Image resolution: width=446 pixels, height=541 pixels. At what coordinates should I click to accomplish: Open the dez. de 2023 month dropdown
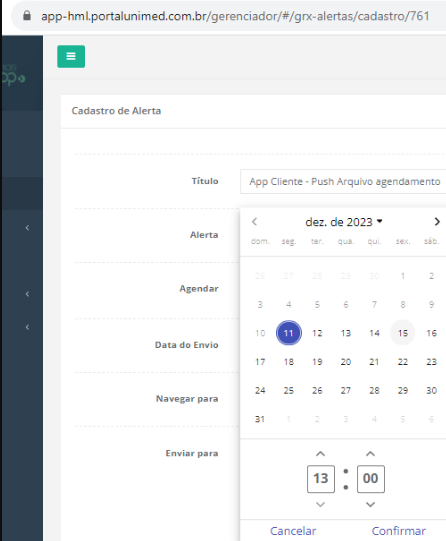coord(344,222)
